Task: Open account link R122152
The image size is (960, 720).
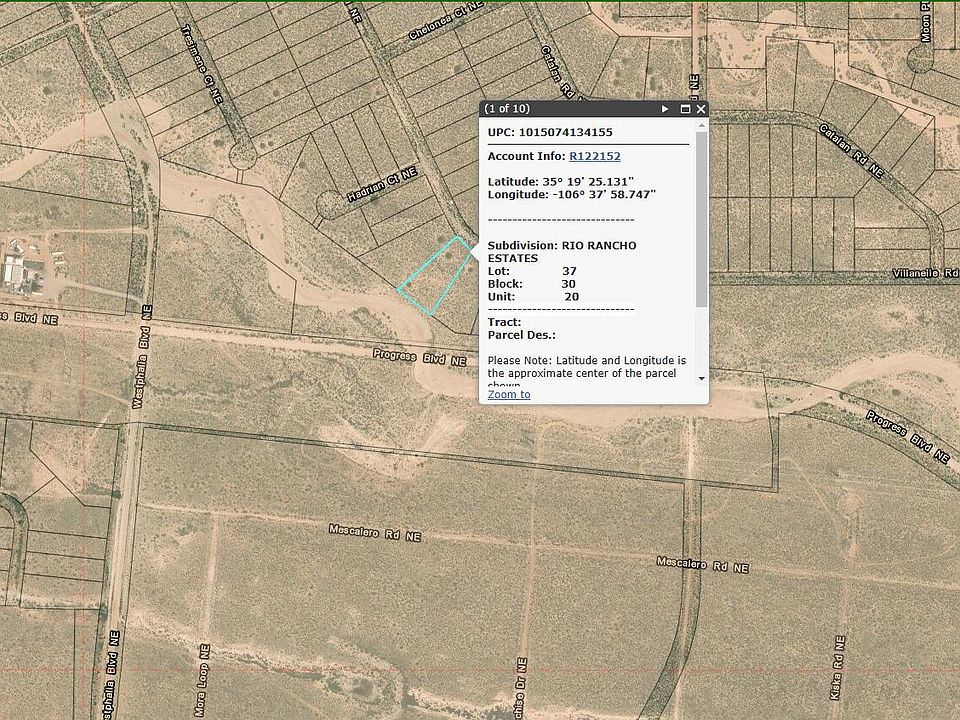Action: point(594,156)
